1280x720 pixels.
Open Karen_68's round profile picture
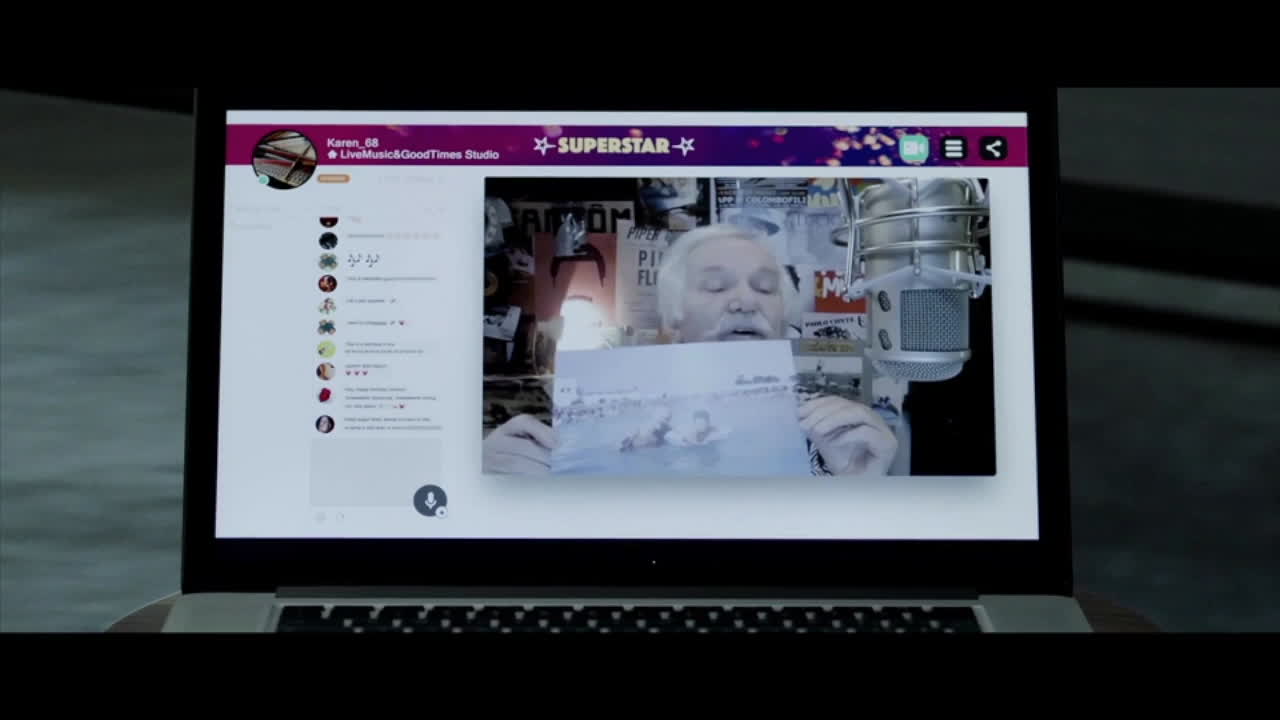[x=285, y=158]
